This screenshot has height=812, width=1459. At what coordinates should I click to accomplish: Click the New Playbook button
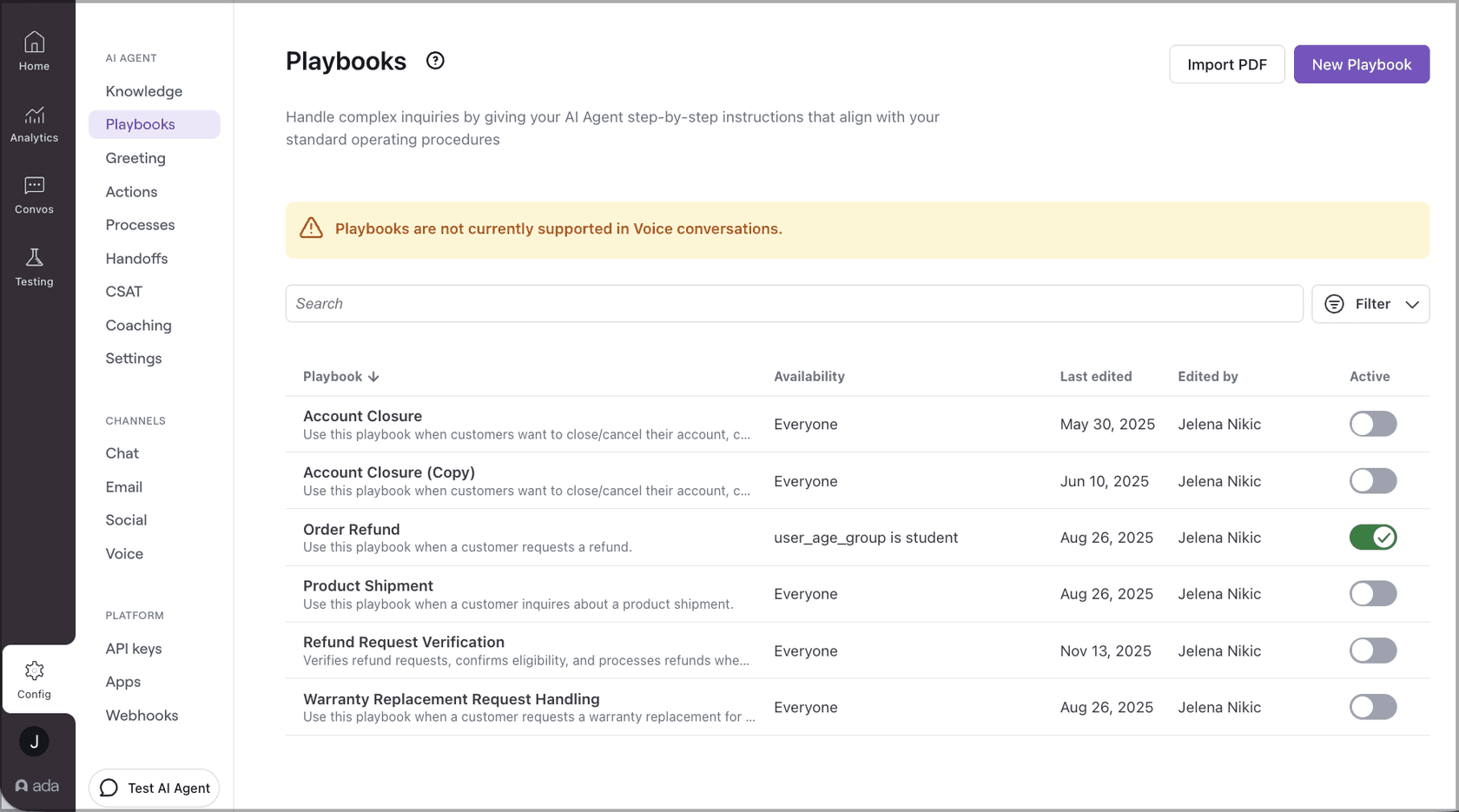pyautogui.click(x=1361, y=63)
